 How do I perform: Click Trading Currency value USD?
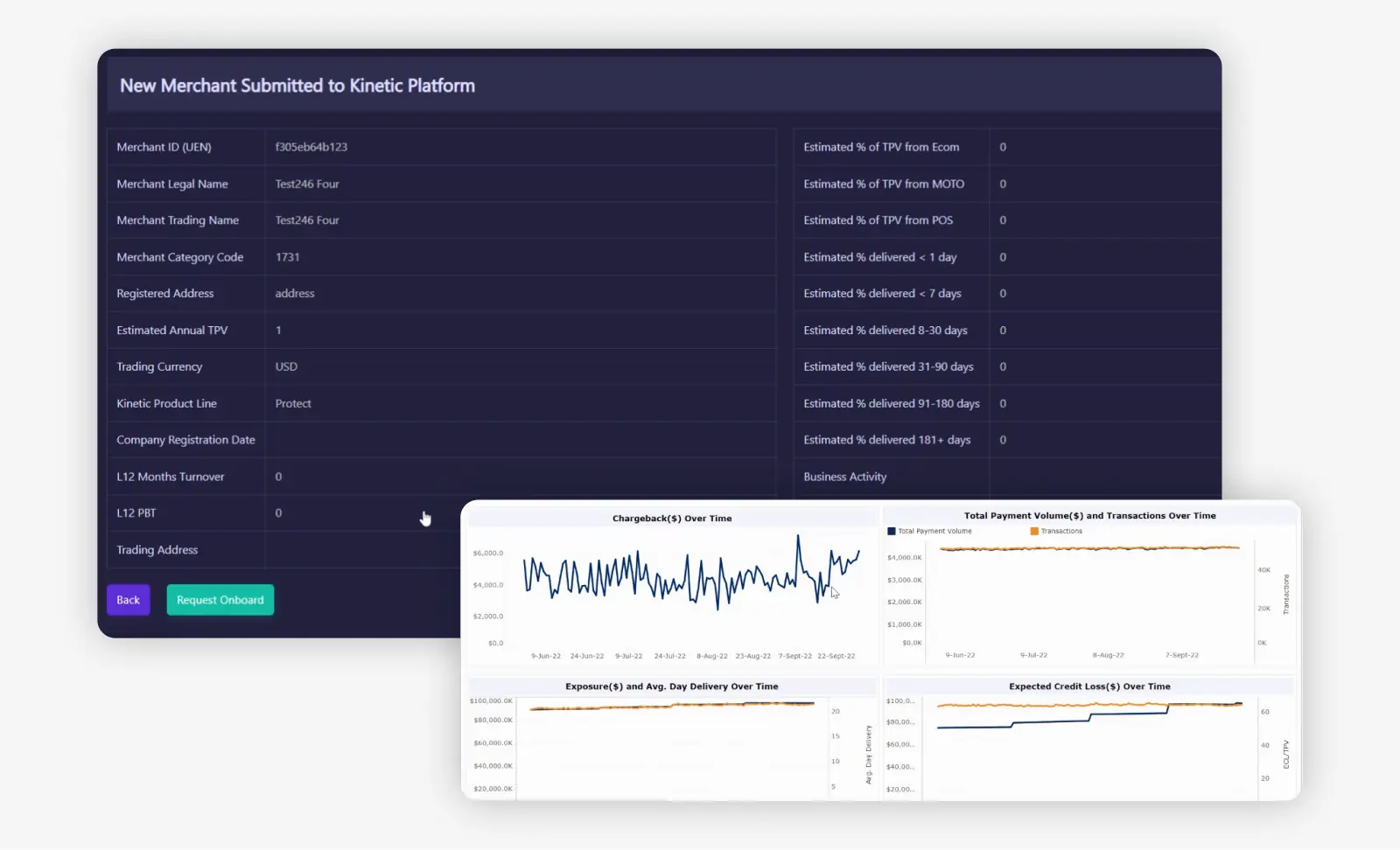[286, 366]
